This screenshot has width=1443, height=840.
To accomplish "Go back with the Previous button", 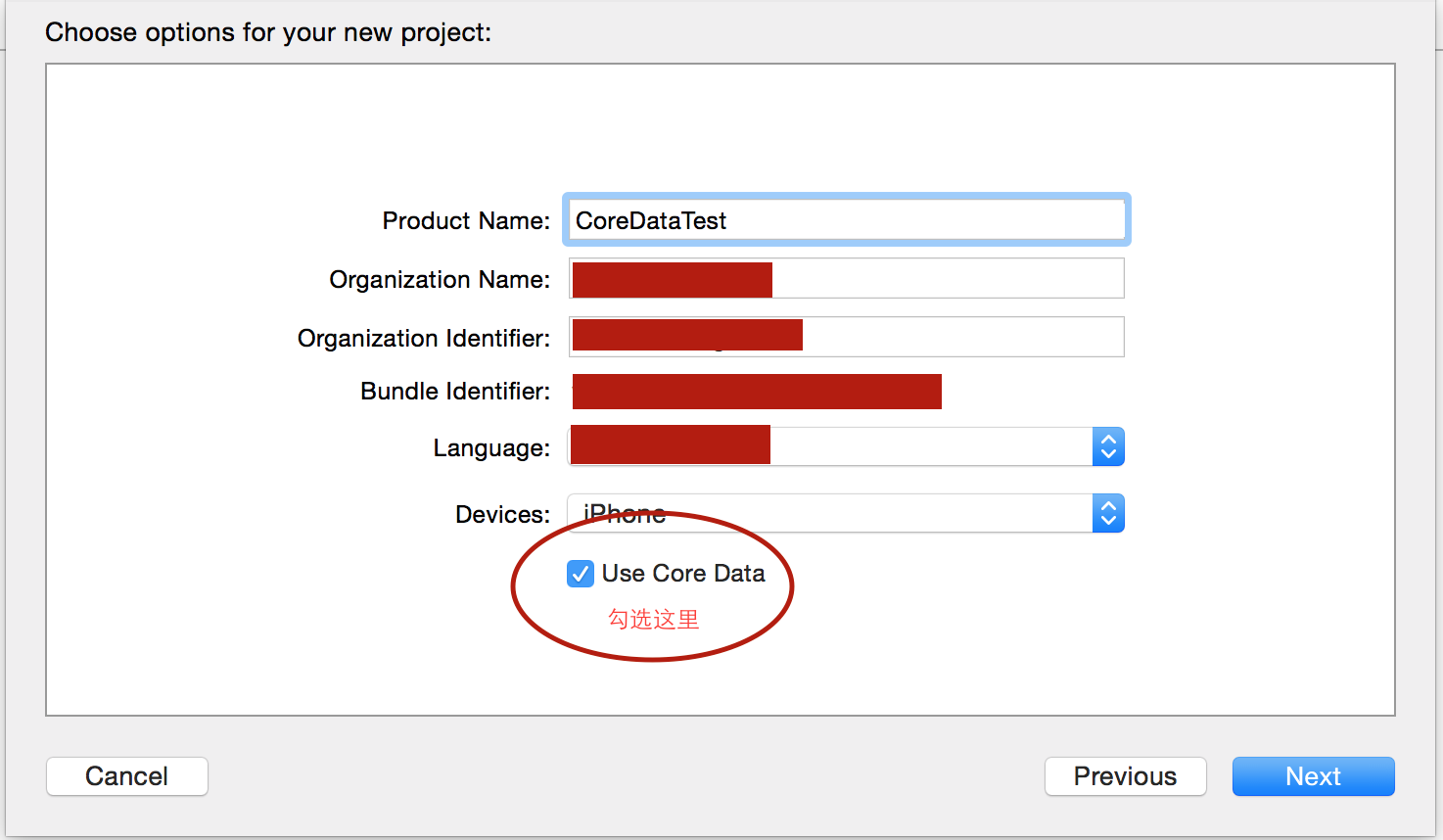I will click(1125, 776).
